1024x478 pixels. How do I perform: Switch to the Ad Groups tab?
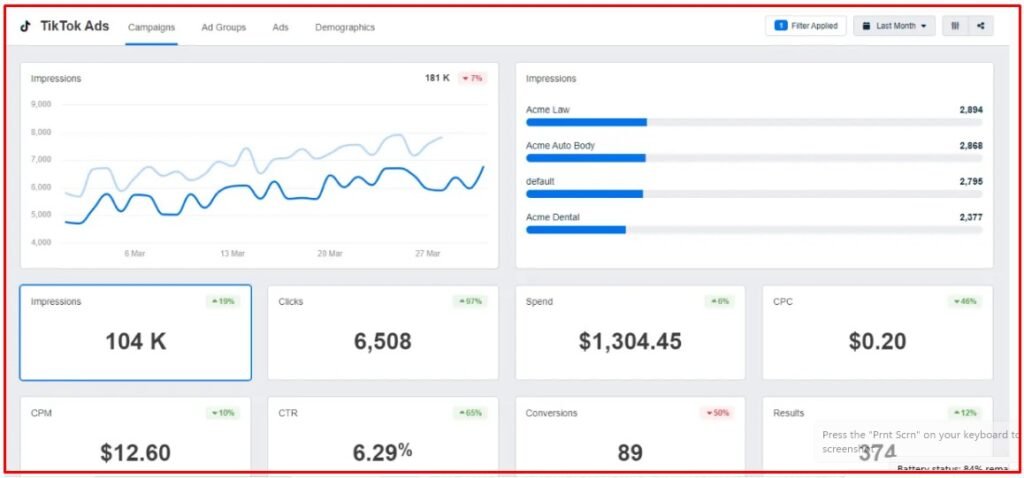(x=223, y=27)
